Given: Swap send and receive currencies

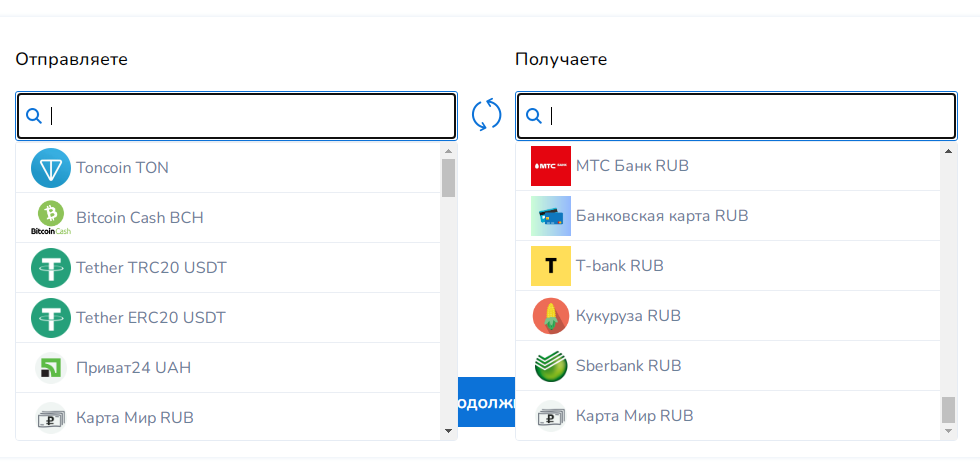Looking at the screenshot, I should tap(486, 115).
